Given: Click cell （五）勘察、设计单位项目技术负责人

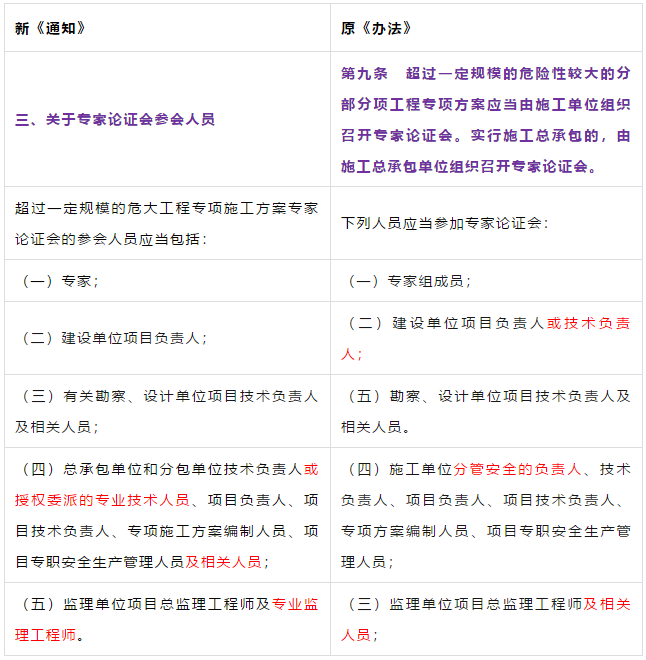Looking at the screenshot, I should pos(486,411).
